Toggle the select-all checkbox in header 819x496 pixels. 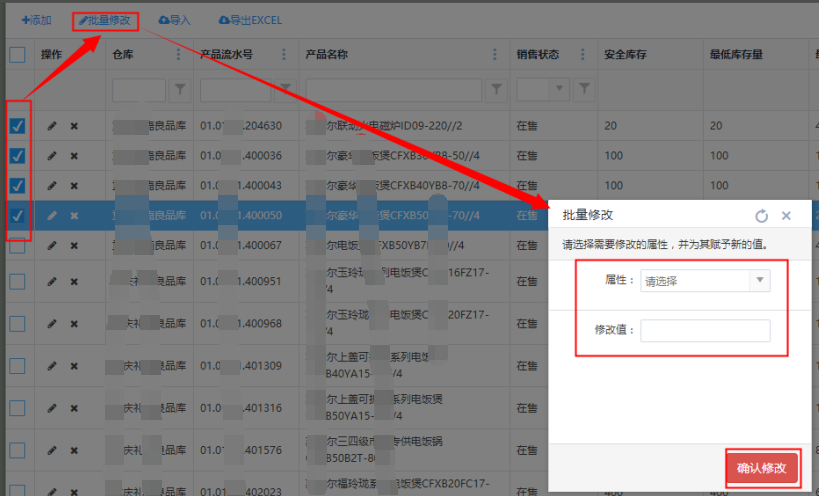pos(17,55)
